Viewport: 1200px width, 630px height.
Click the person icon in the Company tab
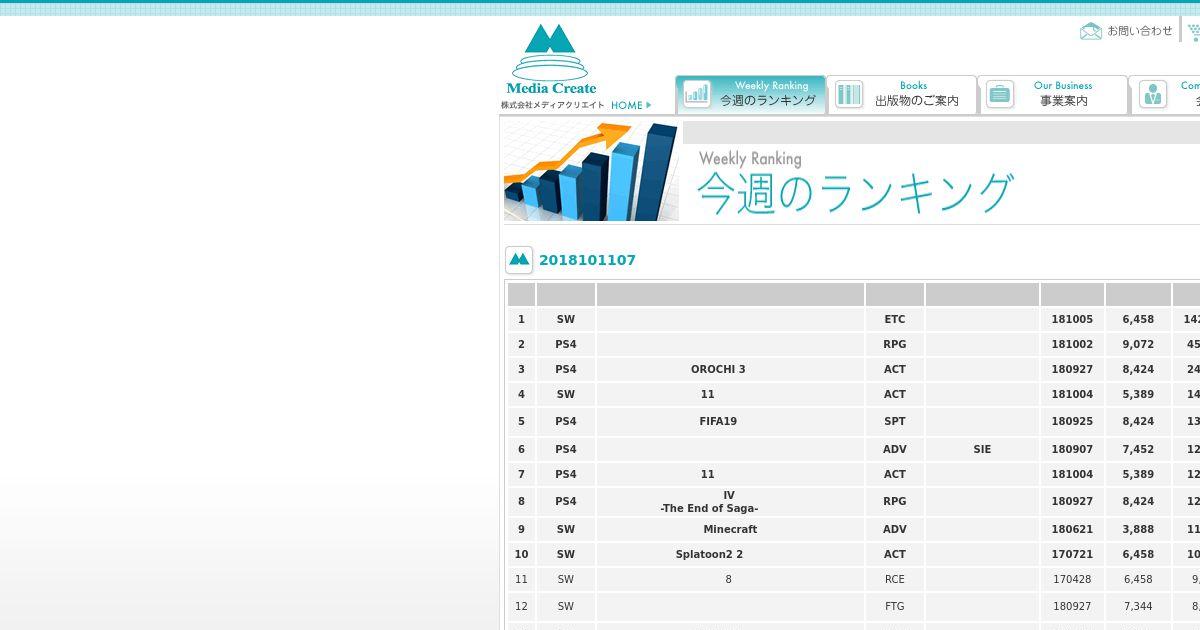[x=1152, y=94]
